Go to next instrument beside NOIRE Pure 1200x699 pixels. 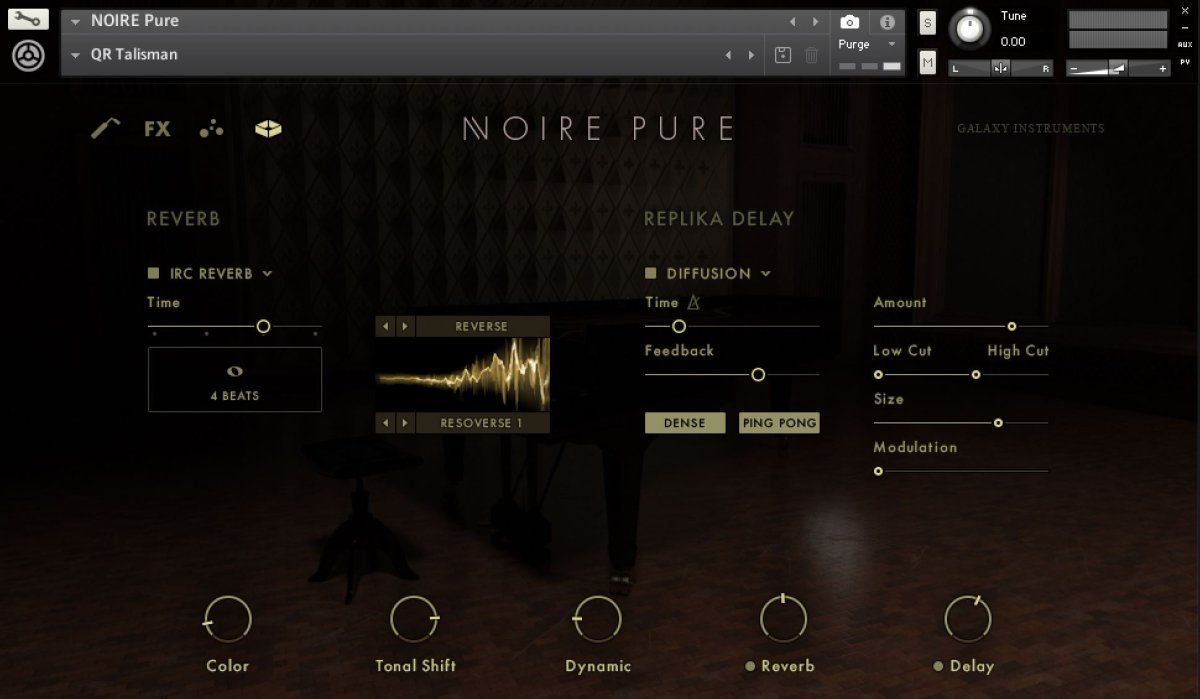(815, 21)
